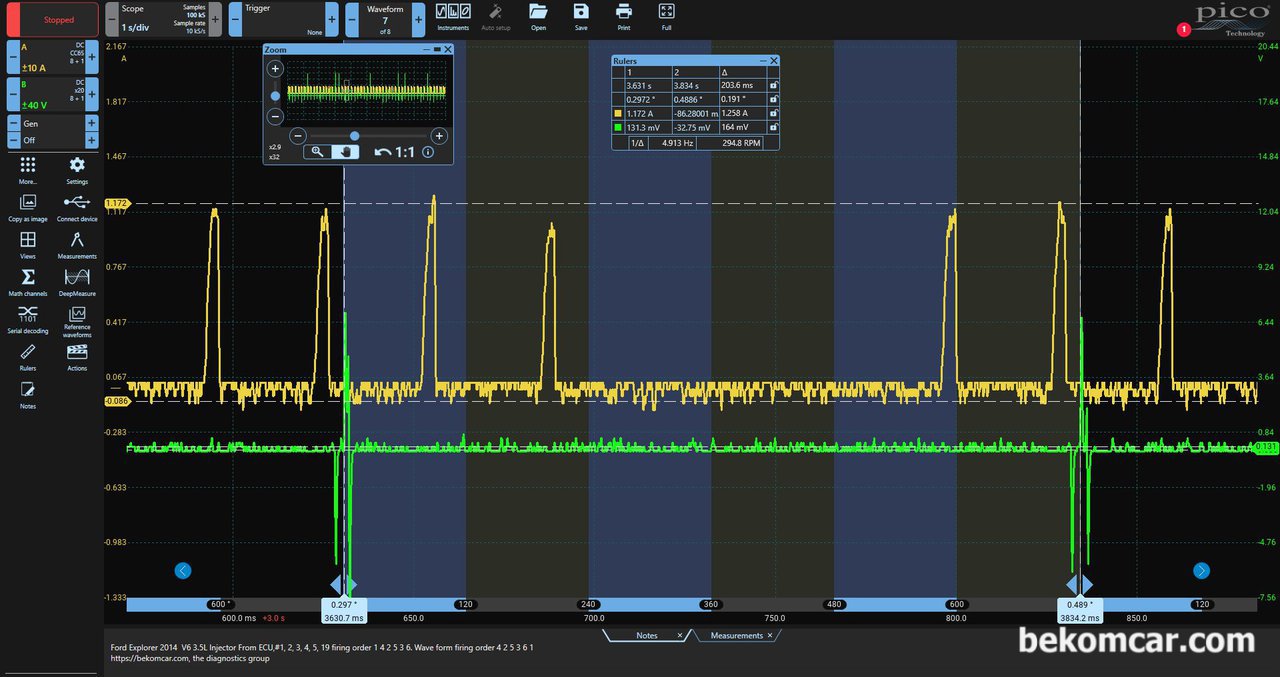Print the current view
Viewport: 1280px width, 677px height.
(x=624, y=17)
